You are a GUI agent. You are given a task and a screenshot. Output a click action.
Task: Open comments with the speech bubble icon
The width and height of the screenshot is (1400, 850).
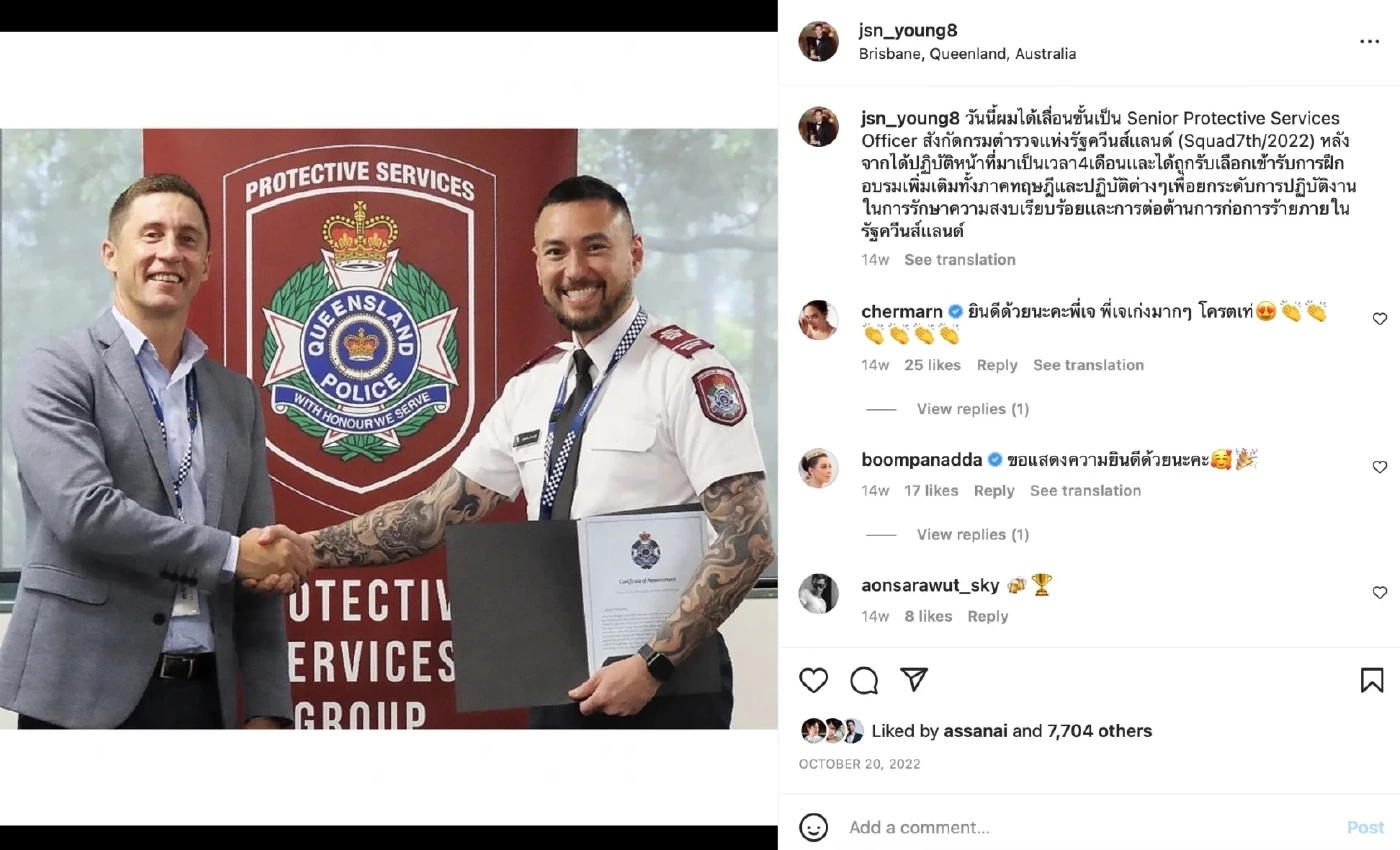point(864,681)
